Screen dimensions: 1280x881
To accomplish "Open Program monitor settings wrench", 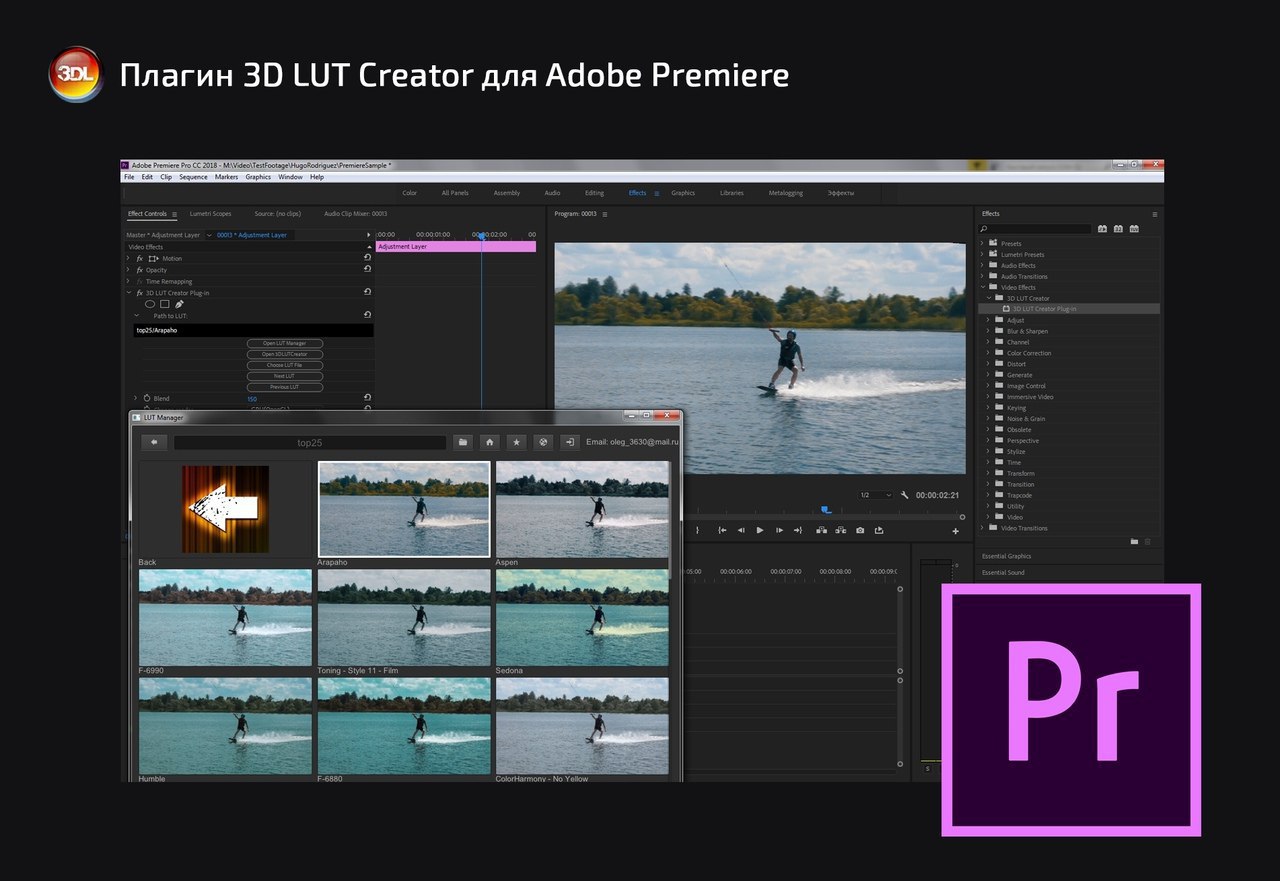I will (904, 495).
